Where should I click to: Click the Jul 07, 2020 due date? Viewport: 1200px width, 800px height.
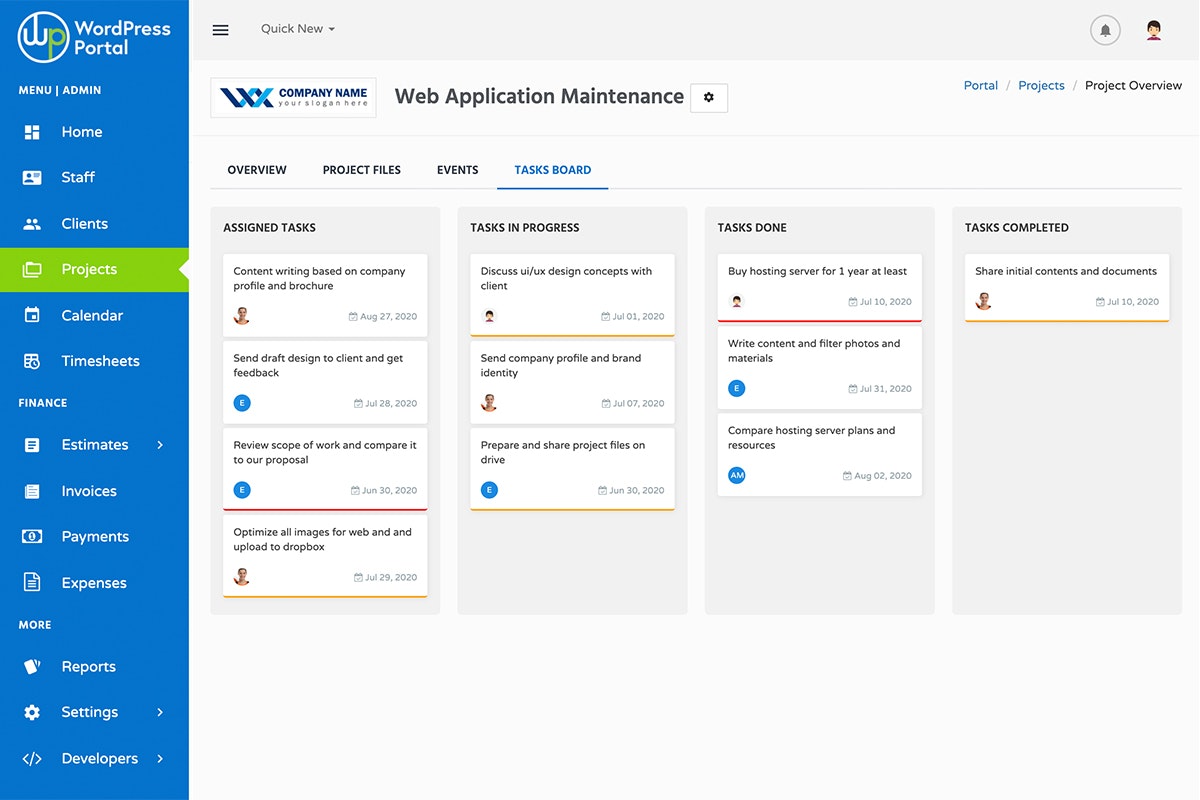point(632,404)
